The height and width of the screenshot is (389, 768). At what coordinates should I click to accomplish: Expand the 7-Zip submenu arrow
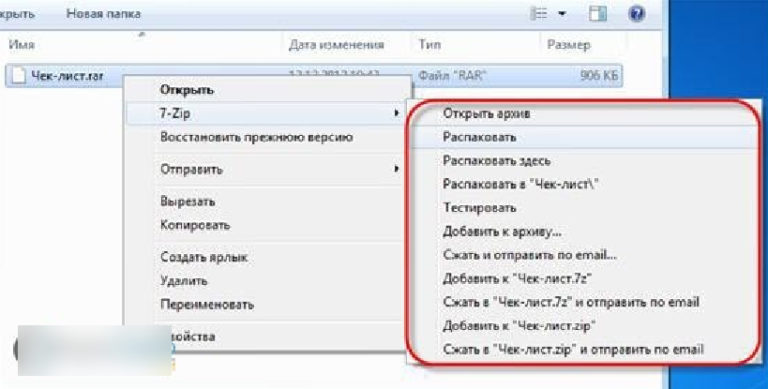396,114
